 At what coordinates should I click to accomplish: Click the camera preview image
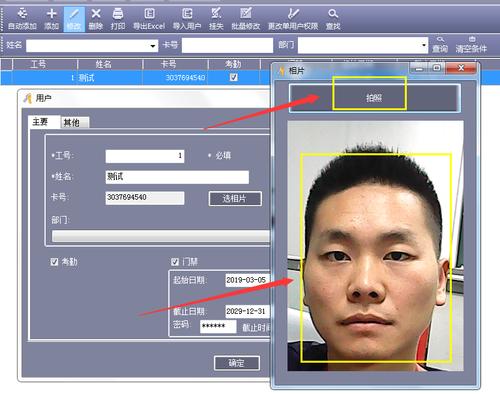click(x=375, y=246)
